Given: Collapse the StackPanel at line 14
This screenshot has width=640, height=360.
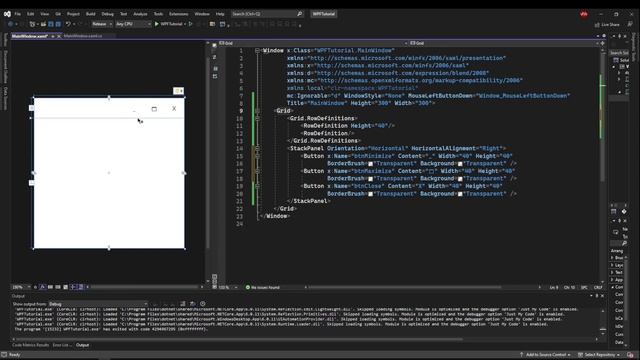Looking at the screenshot, I should (x=257, y=149).
